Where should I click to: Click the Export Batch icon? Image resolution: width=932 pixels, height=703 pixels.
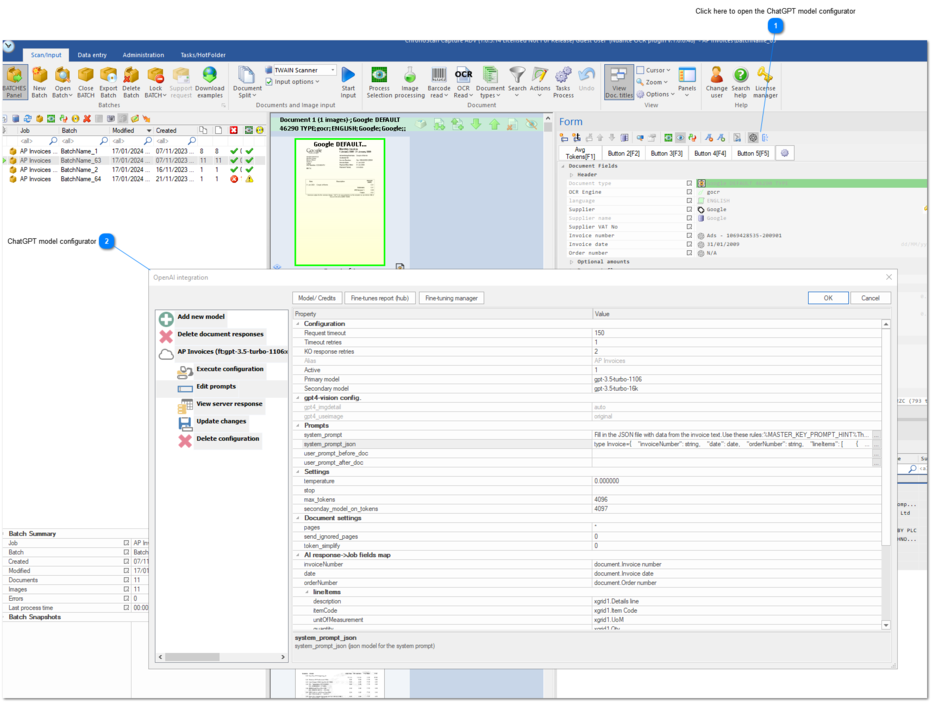point(108,76)
